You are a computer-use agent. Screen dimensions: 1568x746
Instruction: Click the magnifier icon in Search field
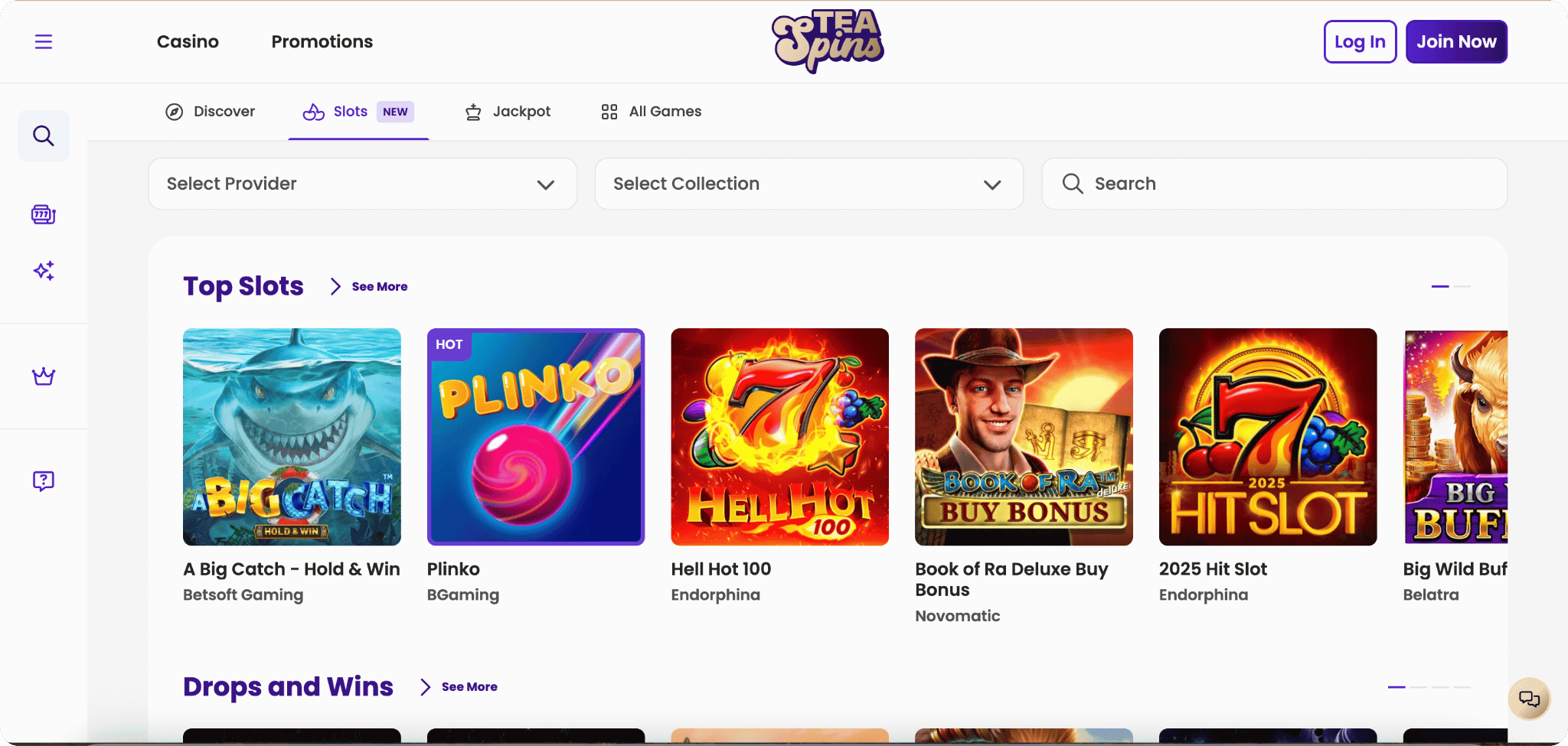(1073, 184)
